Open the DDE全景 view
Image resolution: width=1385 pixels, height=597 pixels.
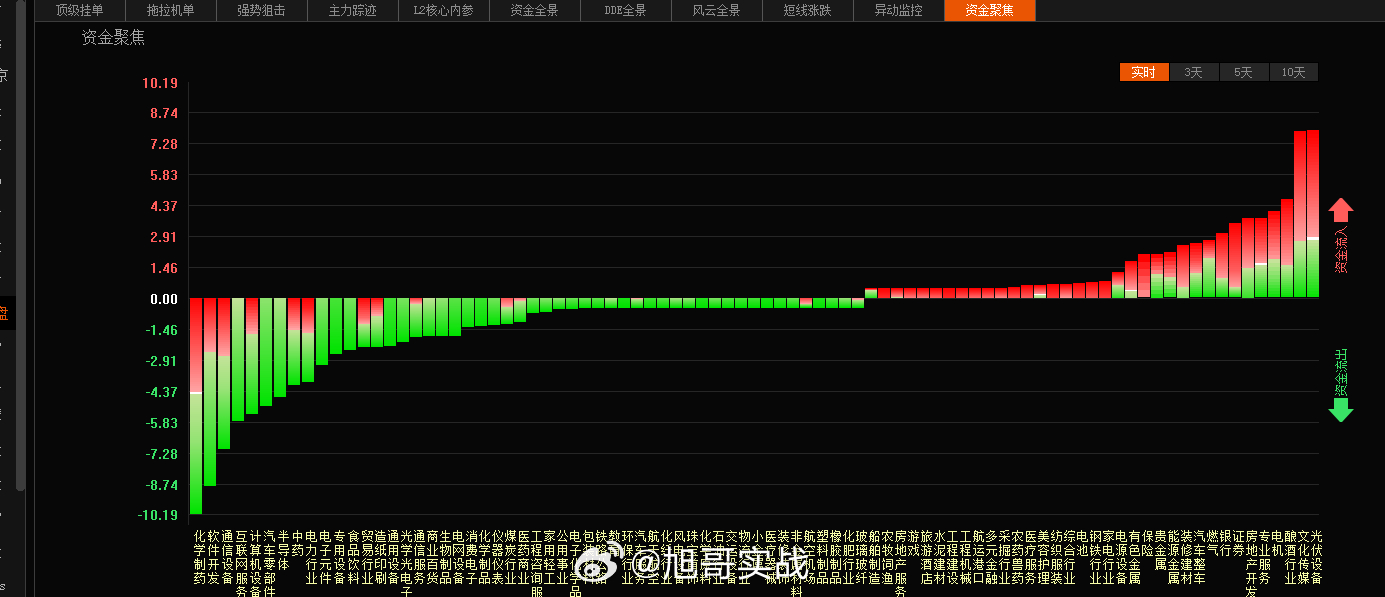click(625, 11)
